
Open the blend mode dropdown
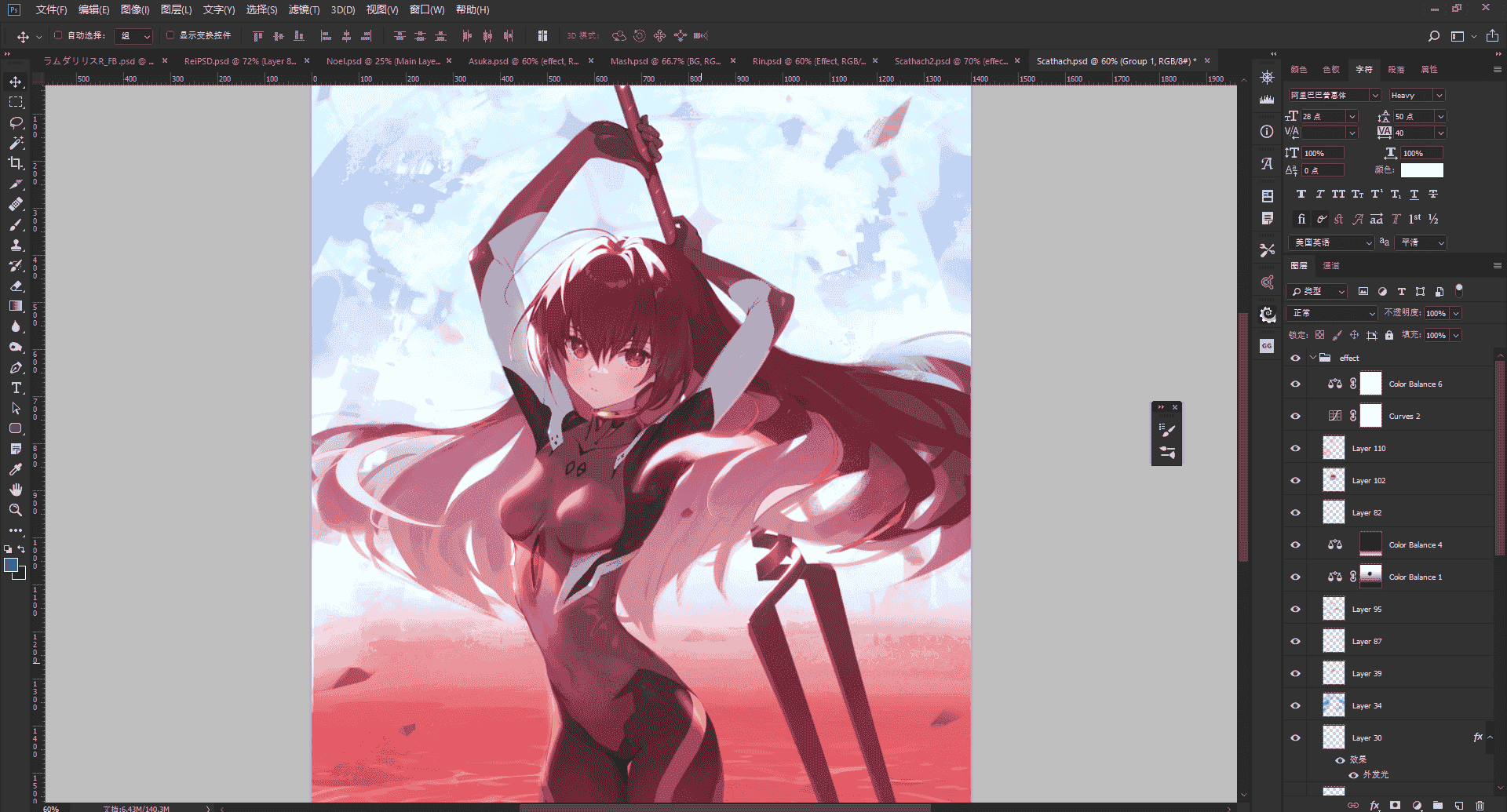point(1332,313)
